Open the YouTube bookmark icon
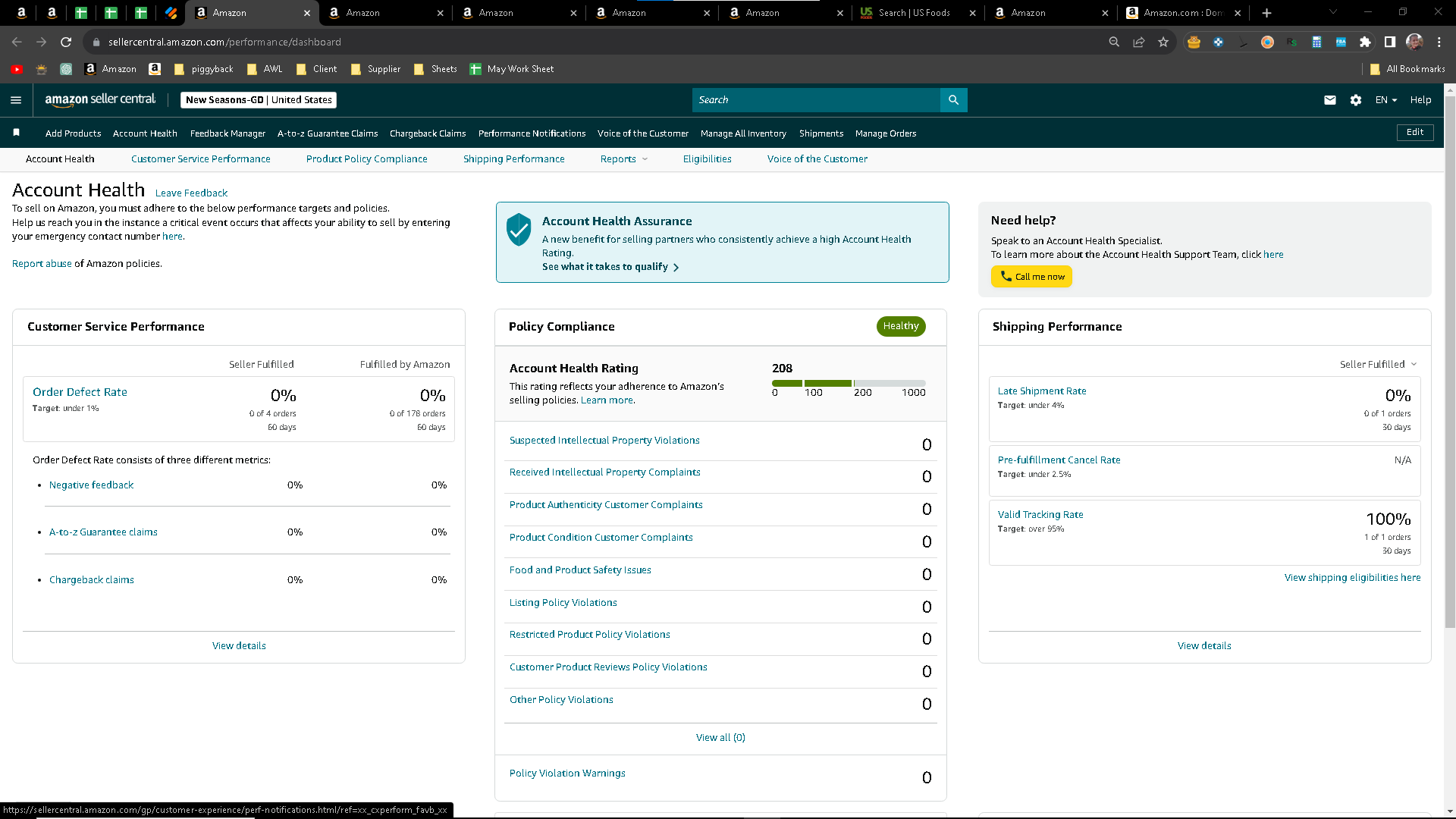Viewport: 1456px width, 819px height. click(x=17, y=69)
